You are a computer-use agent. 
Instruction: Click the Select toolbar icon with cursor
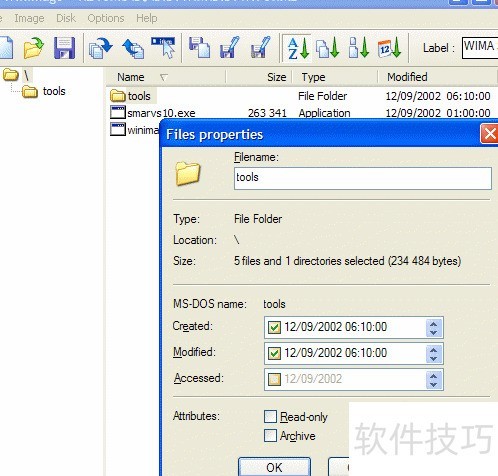point(163,48)
